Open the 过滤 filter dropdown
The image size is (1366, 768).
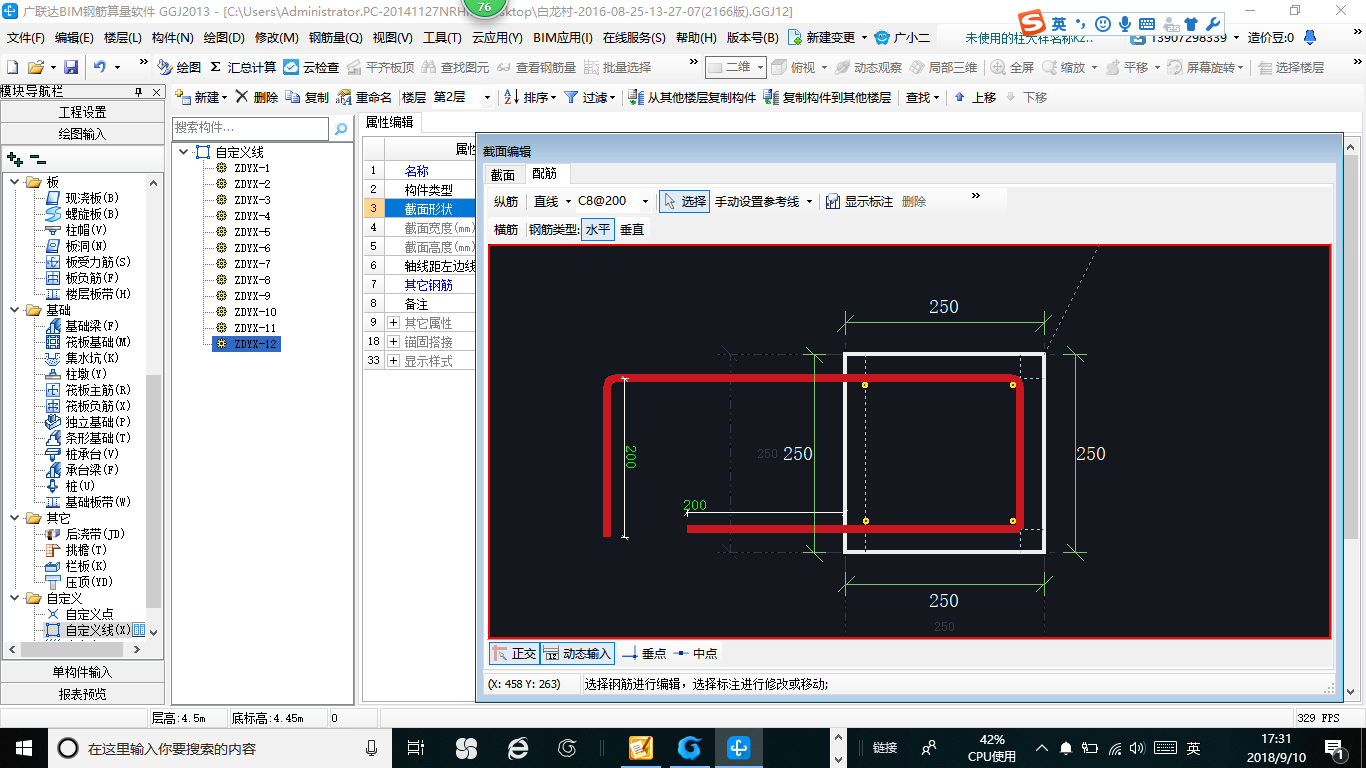[588, 97]
